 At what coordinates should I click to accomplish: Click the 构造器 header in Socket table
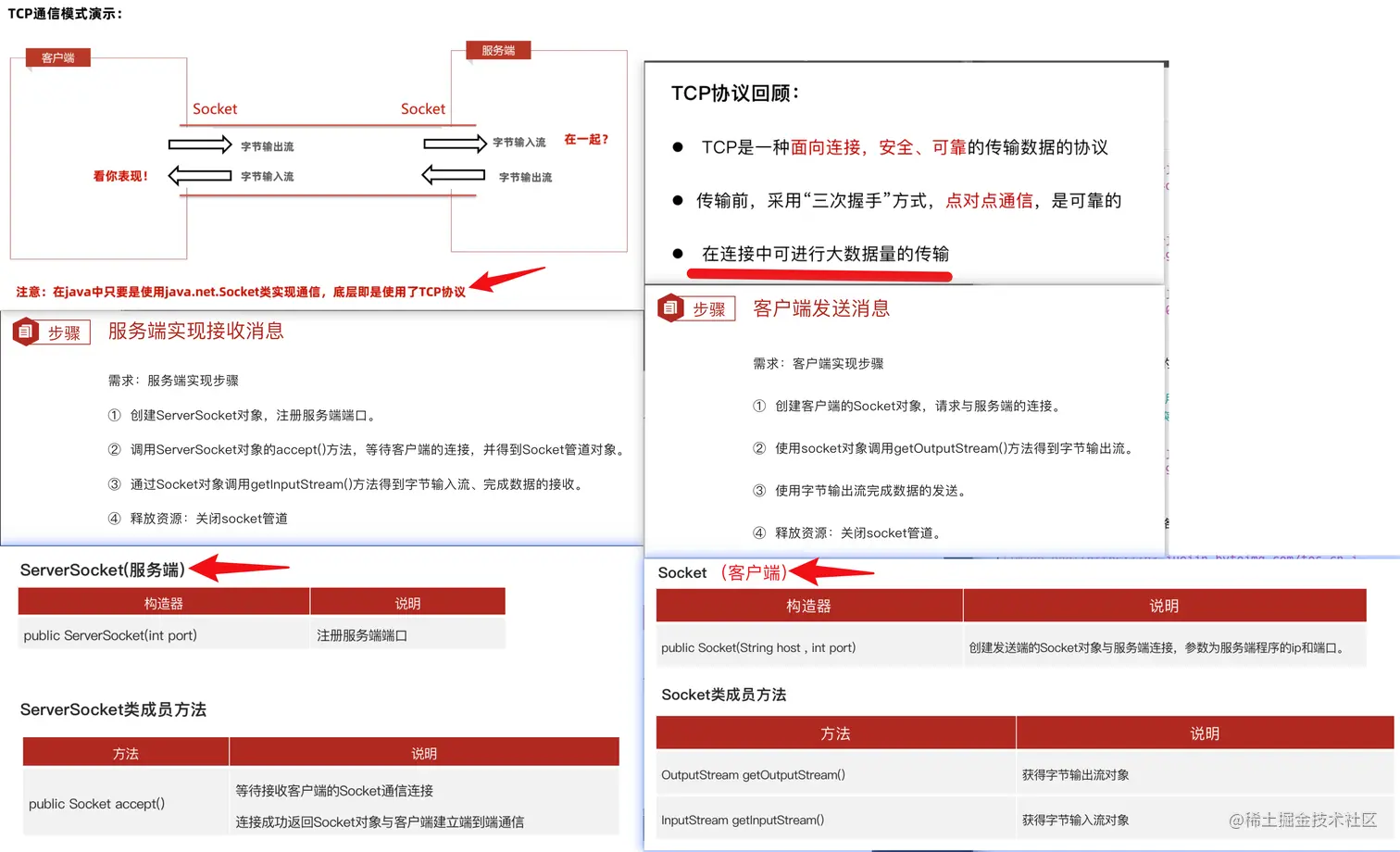pyautogui.click(x=808, y=606)
